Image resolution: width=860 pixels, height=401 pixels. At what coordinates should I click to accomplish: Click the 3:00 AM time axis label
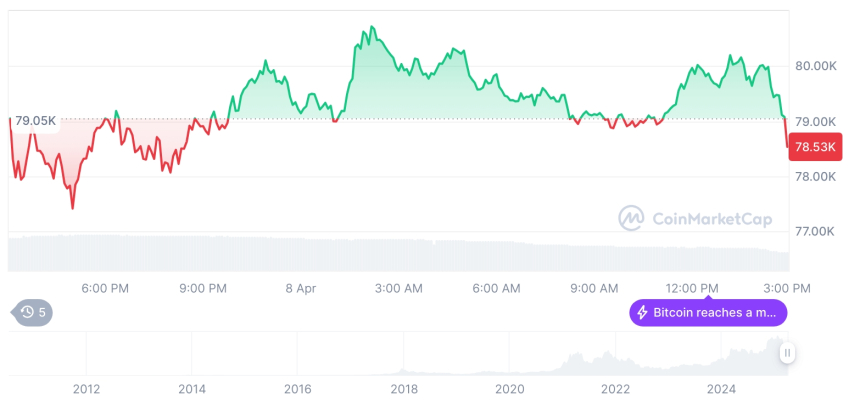pos(398,288)
